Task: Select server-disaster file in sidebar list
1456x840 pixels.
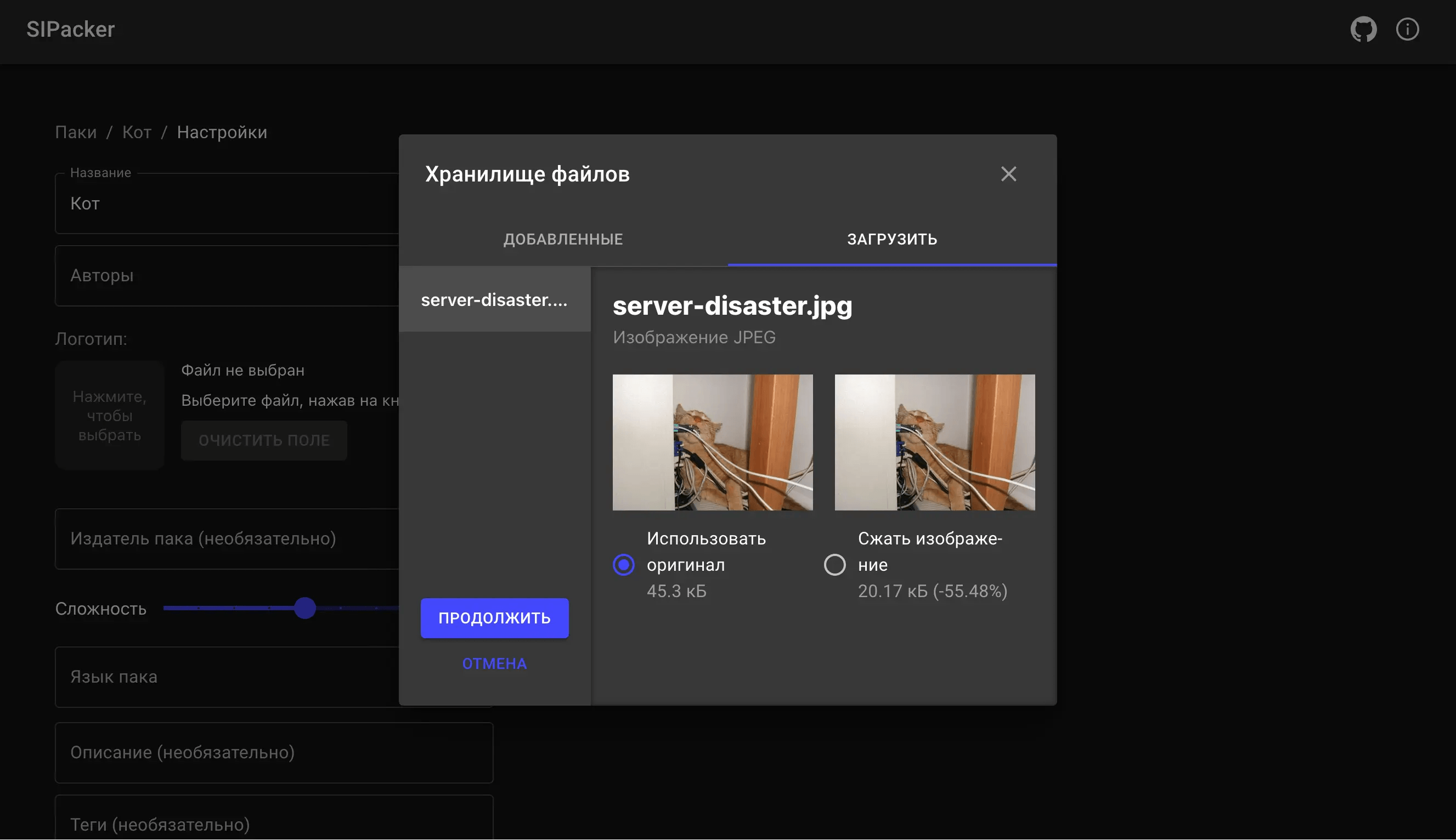Action: coord(494,299)
